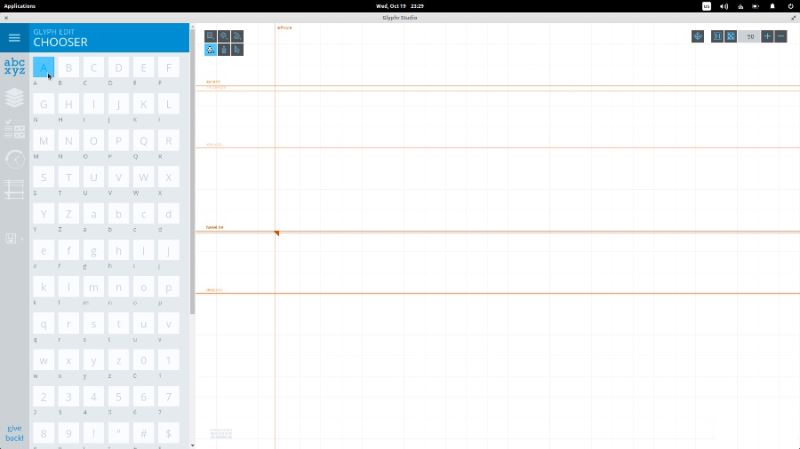Viewport: 800px width, 449px height.
Task: Activate the Pan canvas tool
Action: (x=697, y=36)
